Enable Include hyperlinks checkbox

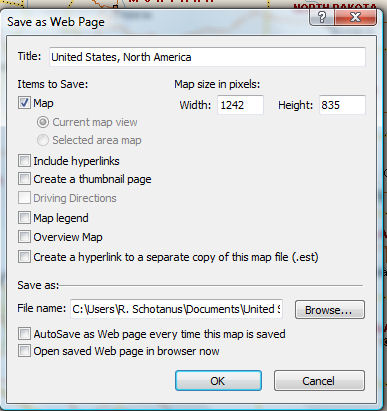point(24,161)
